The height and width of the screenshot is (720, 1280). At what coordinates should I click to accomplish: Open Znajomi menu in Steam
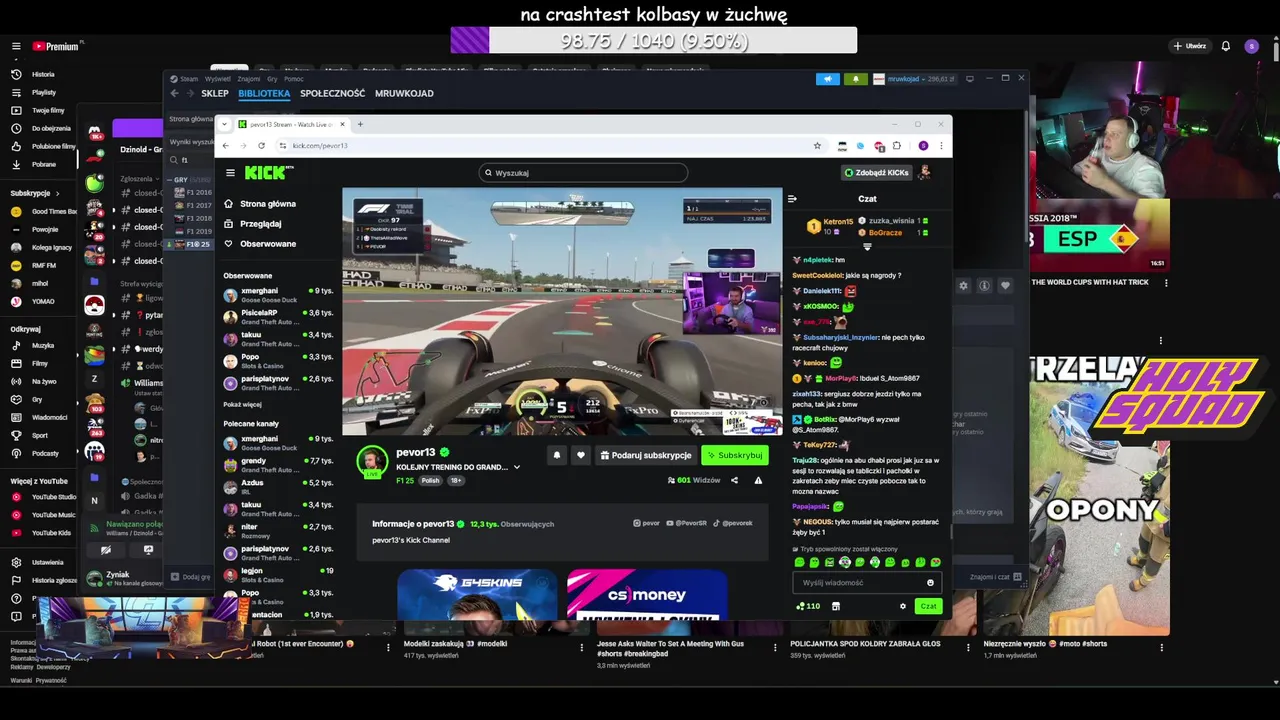coord(249,79)
